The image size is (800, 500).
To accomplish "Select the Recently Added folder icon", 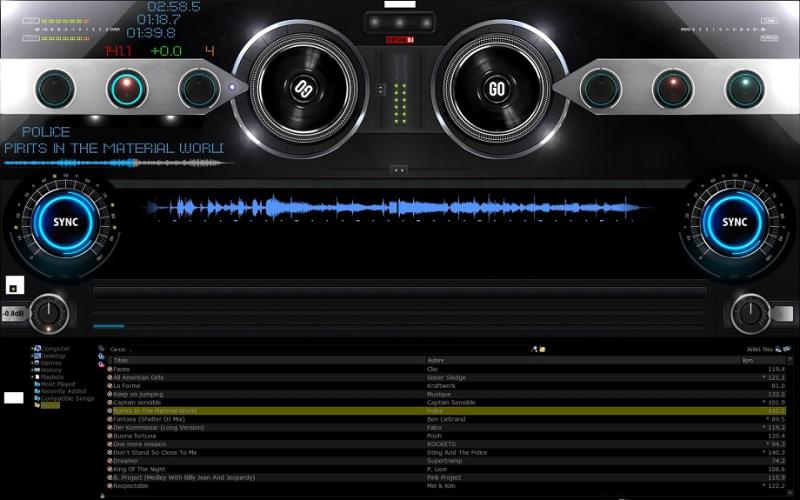I will click(x=37, y=391).
